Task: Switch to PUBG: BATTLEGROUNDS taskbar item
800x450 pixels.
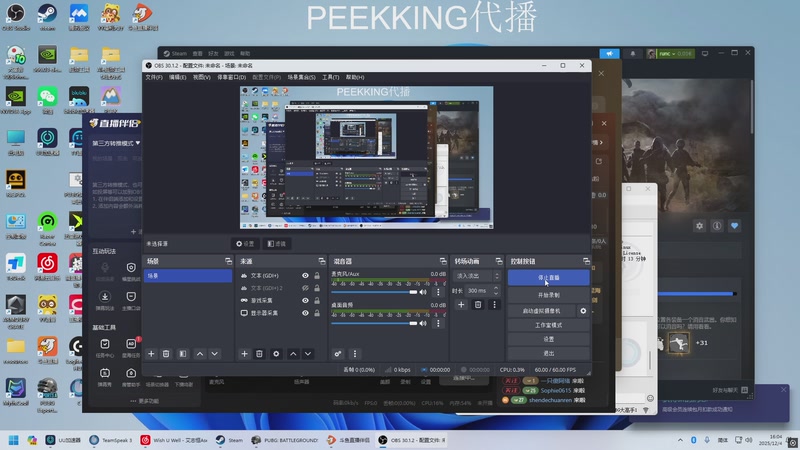Action: click(x=285, y=440)
